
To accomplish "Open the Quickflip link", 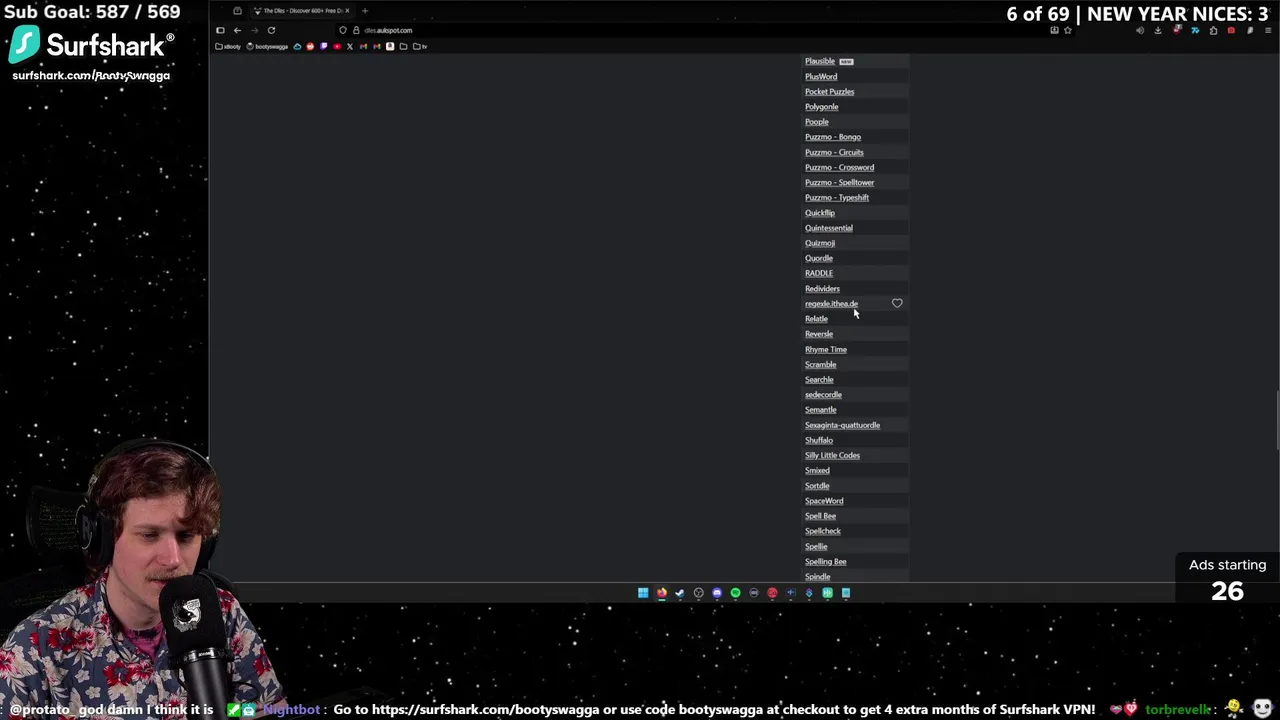I will click(819, 213).
